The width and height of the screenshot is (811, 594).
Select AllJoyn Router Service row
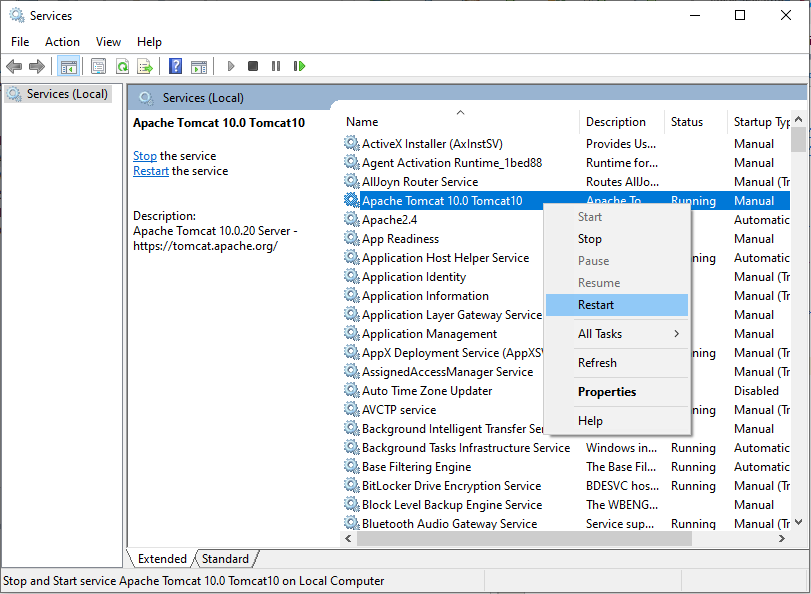(x=566, y=182)
